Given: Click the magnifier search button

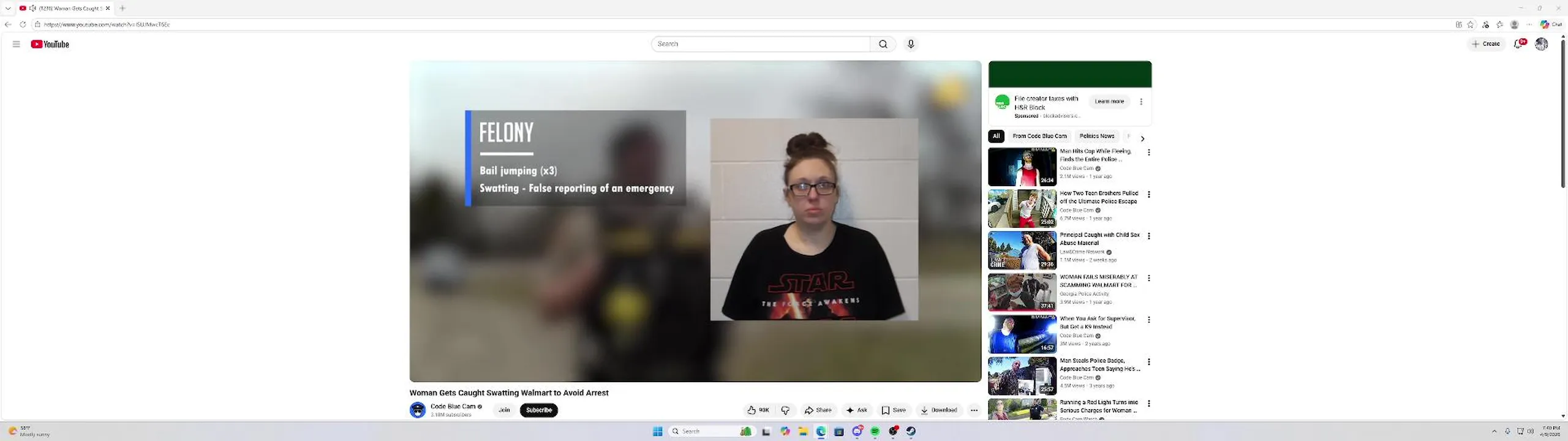Looking at the screenshot, I should click(x=883, y=44).
